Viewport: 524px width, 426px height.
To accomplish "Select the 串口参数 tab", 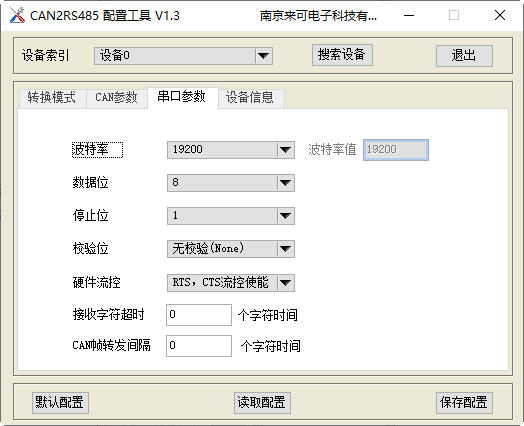I will [x=182, y=97].
